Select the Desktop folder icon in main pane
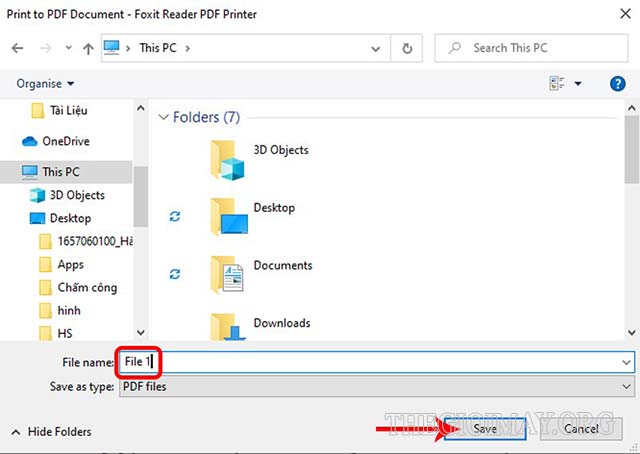This screenshot has height=454, width=640. click(x=229, y=217)
